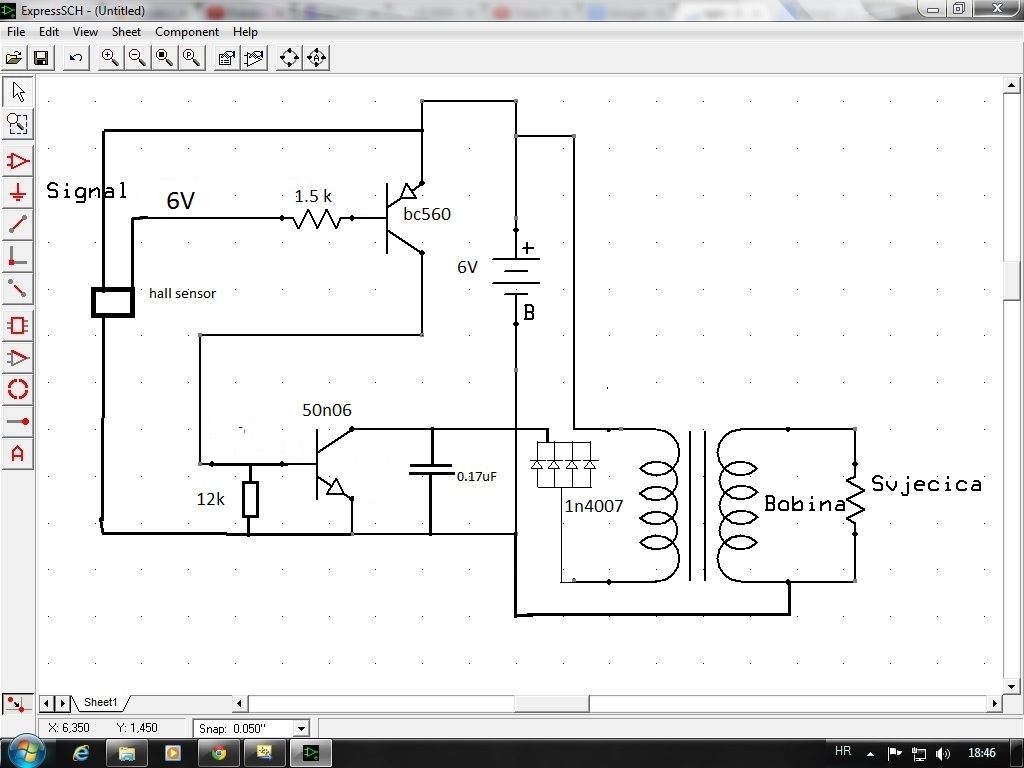
Task: Select the "Svjecica" label
Action: point(927,484)
